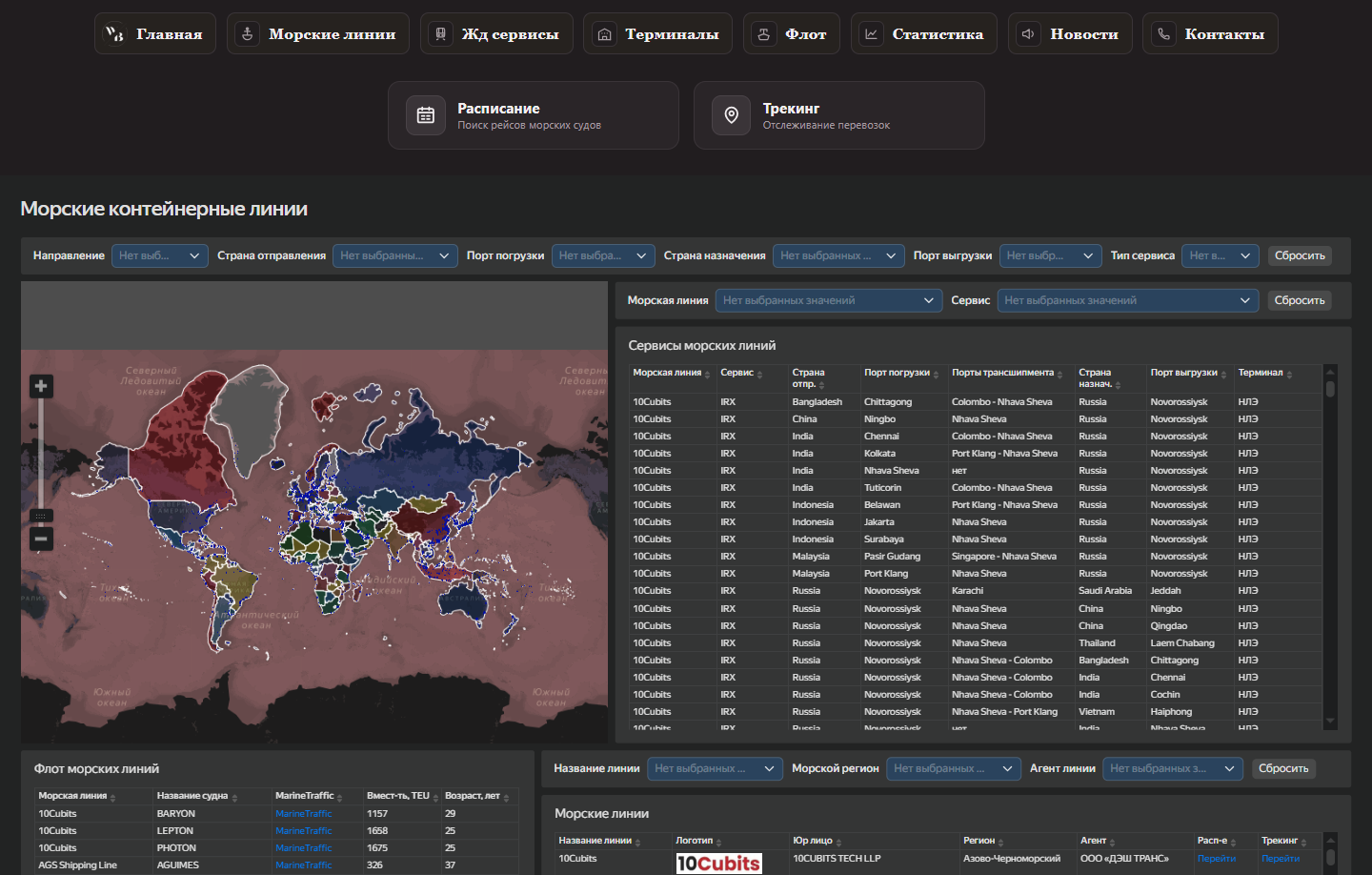Open MarineTraffic link for PHOTON vessel
This screenshot has height=875, width=1372.
[303, 848]
